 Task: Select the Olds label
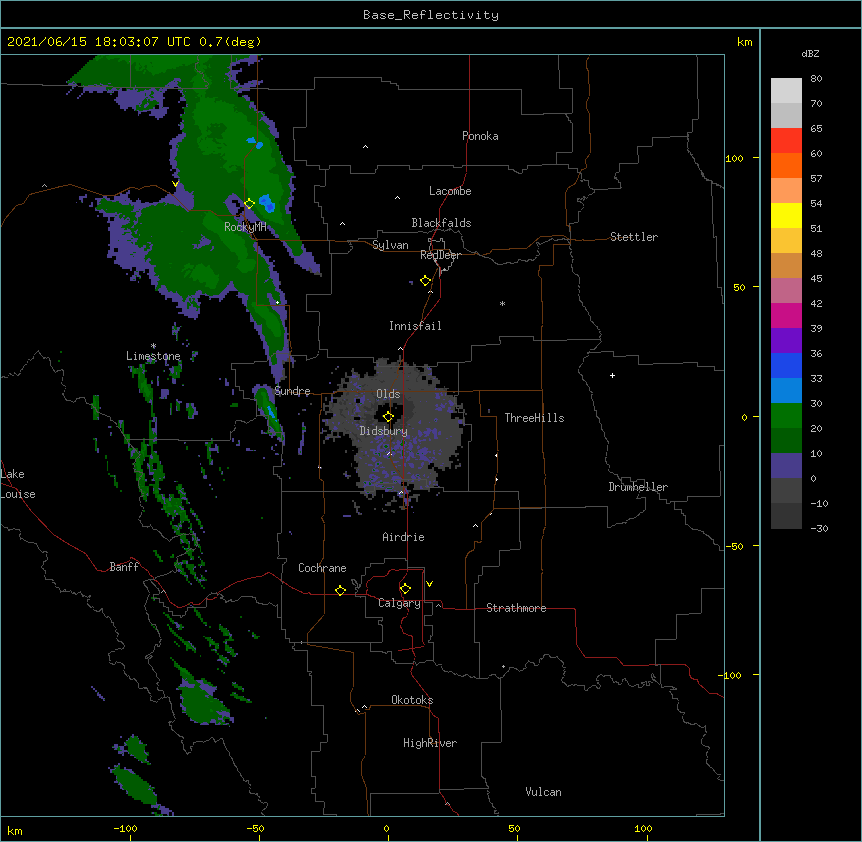point(388,394)
